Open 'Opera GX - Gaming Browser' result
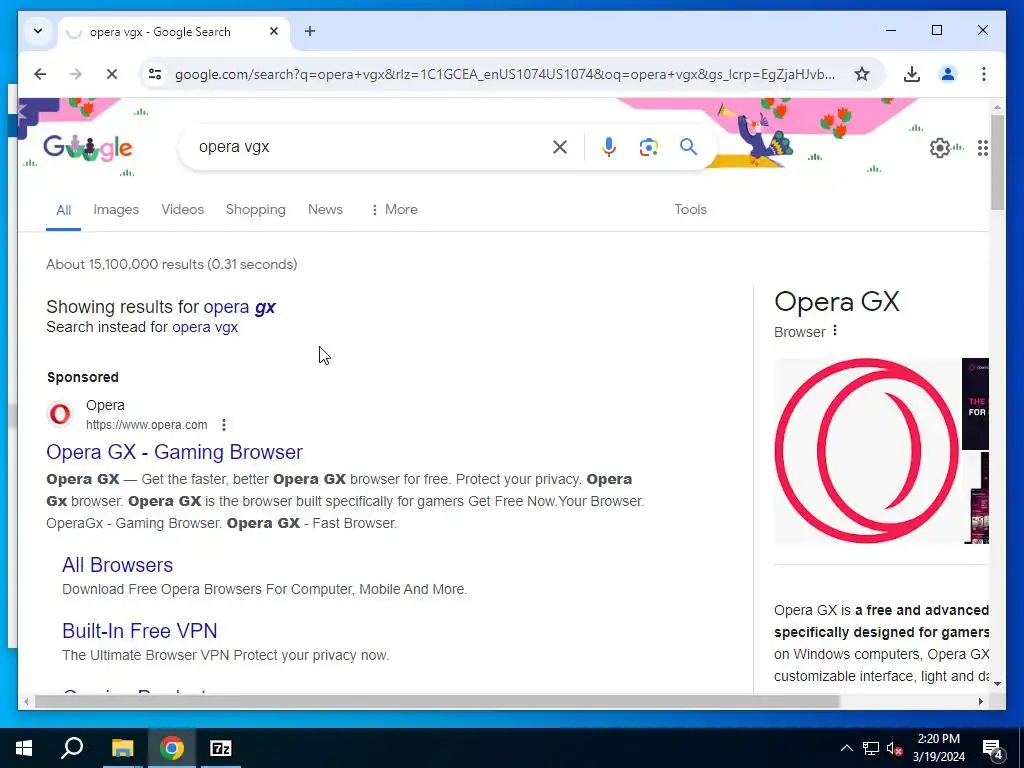 click(174, 452)
